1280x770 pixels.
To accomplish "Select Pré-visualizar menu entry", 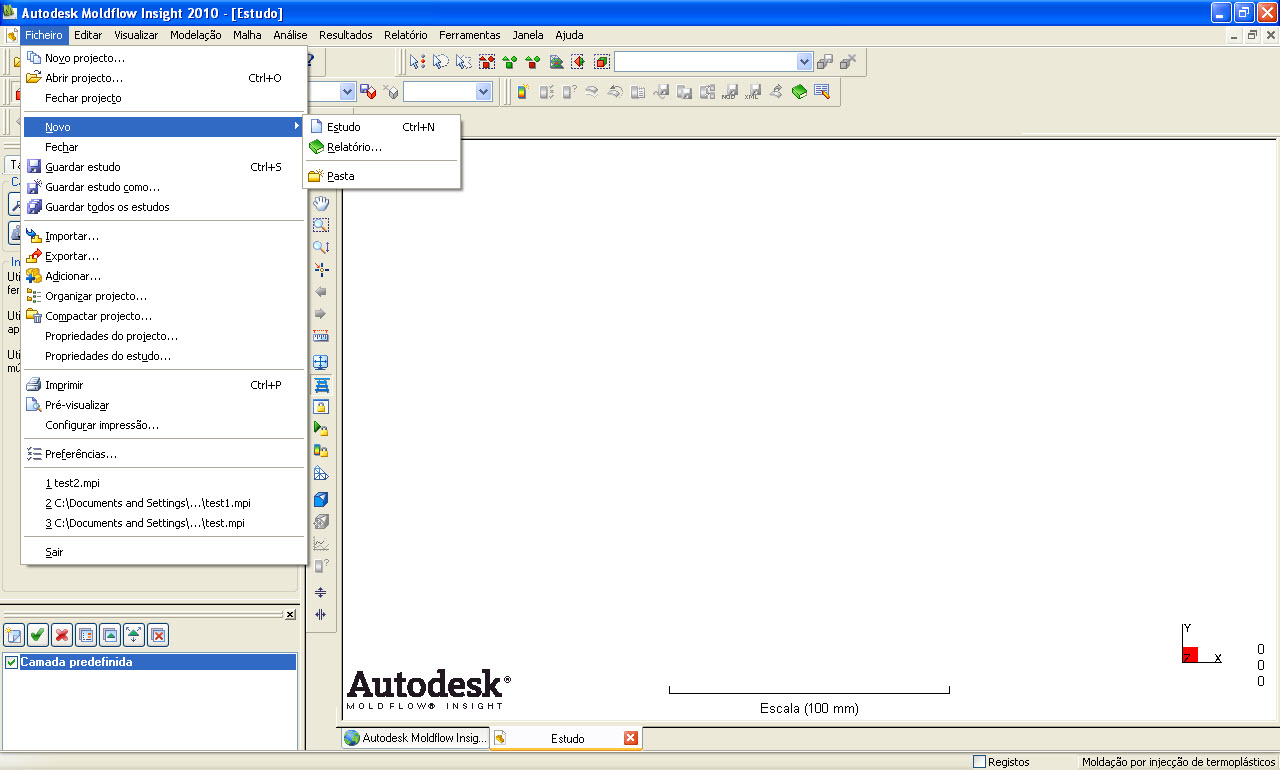I will tap(164, 405).
